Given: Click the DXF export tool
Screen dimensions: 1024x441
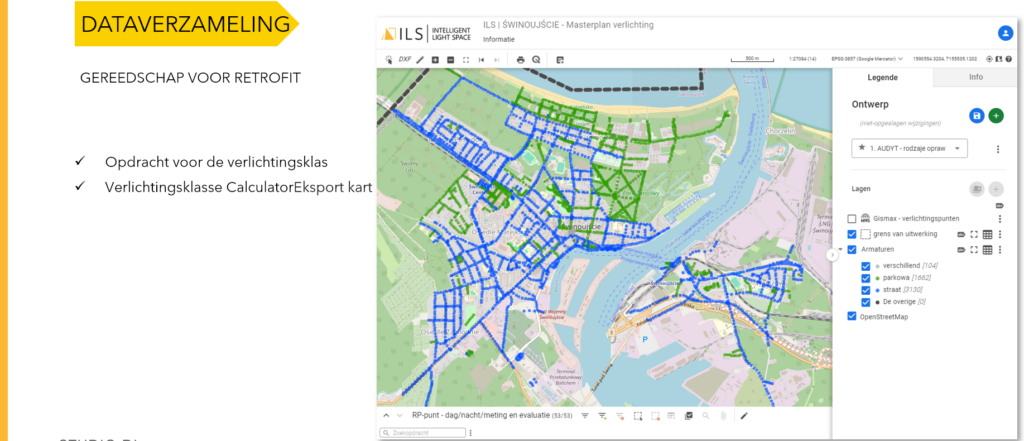Looking at the screenshot, I should (405, 60).
